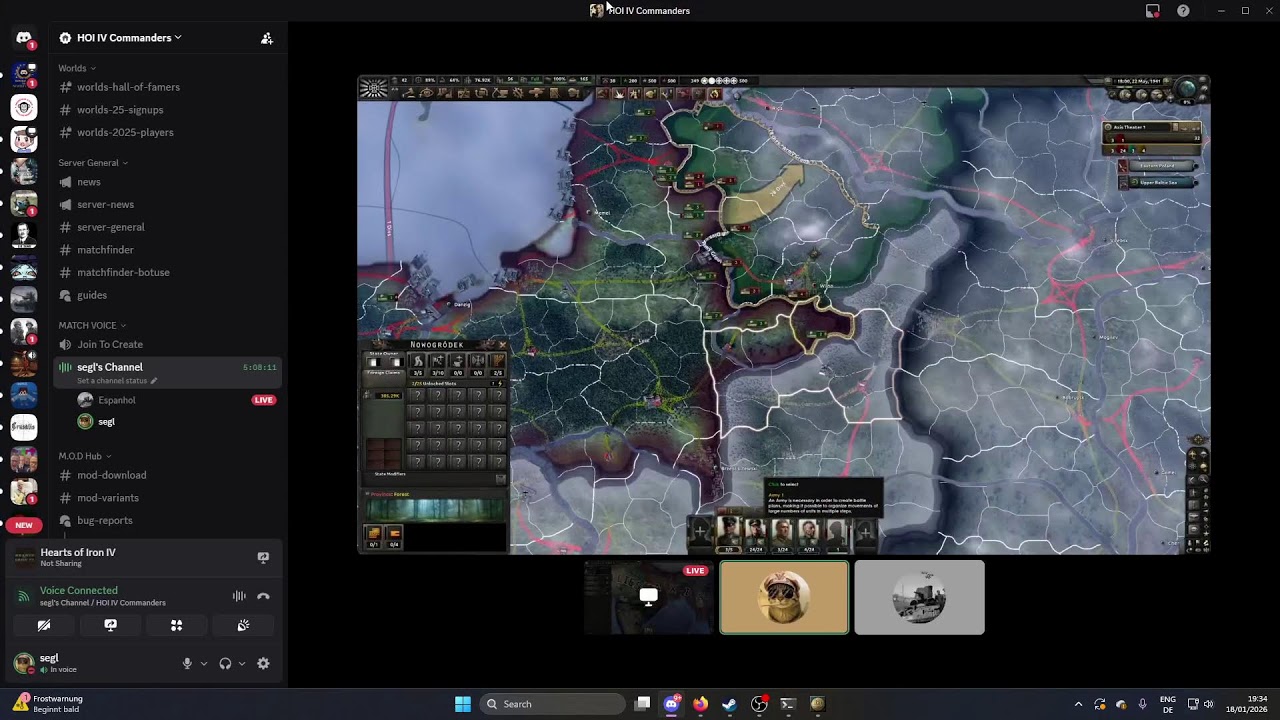Viewport: 1280px width, 720px height.
Task: Click the red LIVE badge beside Espanhol
Action: pyautogui.click(x=263, y=400)
